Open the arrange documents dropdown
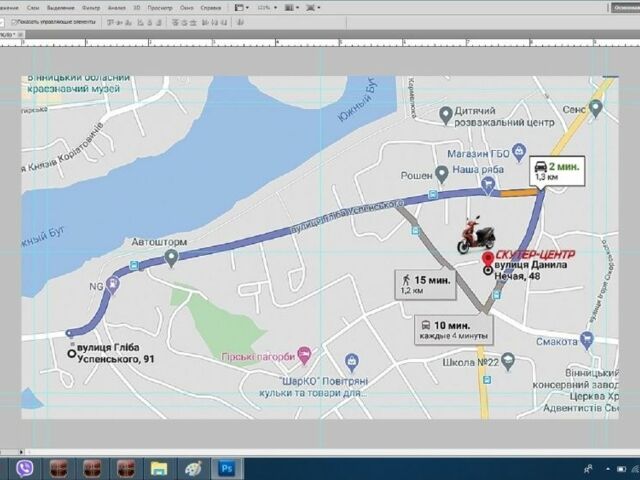This screenshot has width=640, height=480. pos(291,7)
